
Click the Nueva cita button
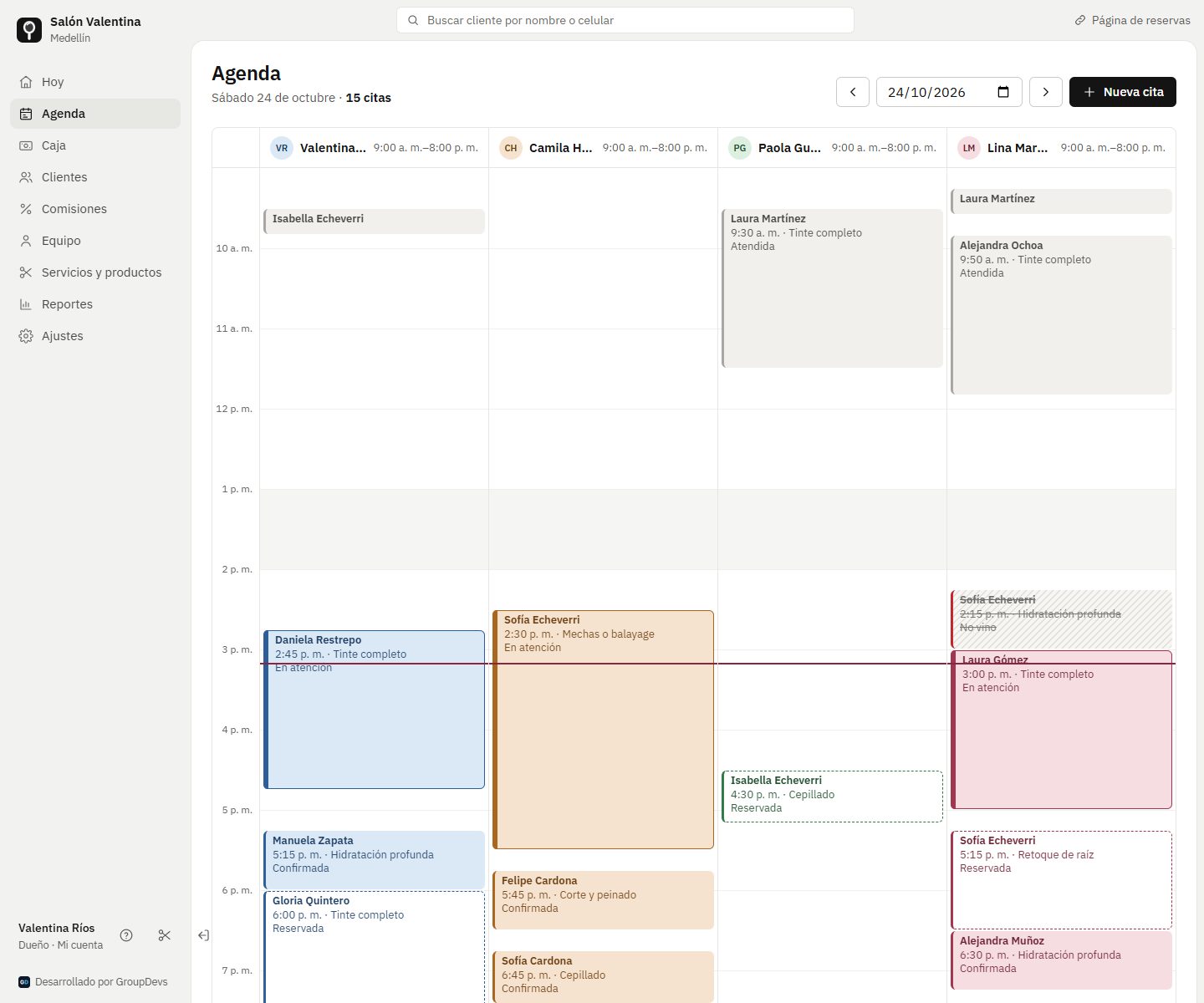[1123, 92]
